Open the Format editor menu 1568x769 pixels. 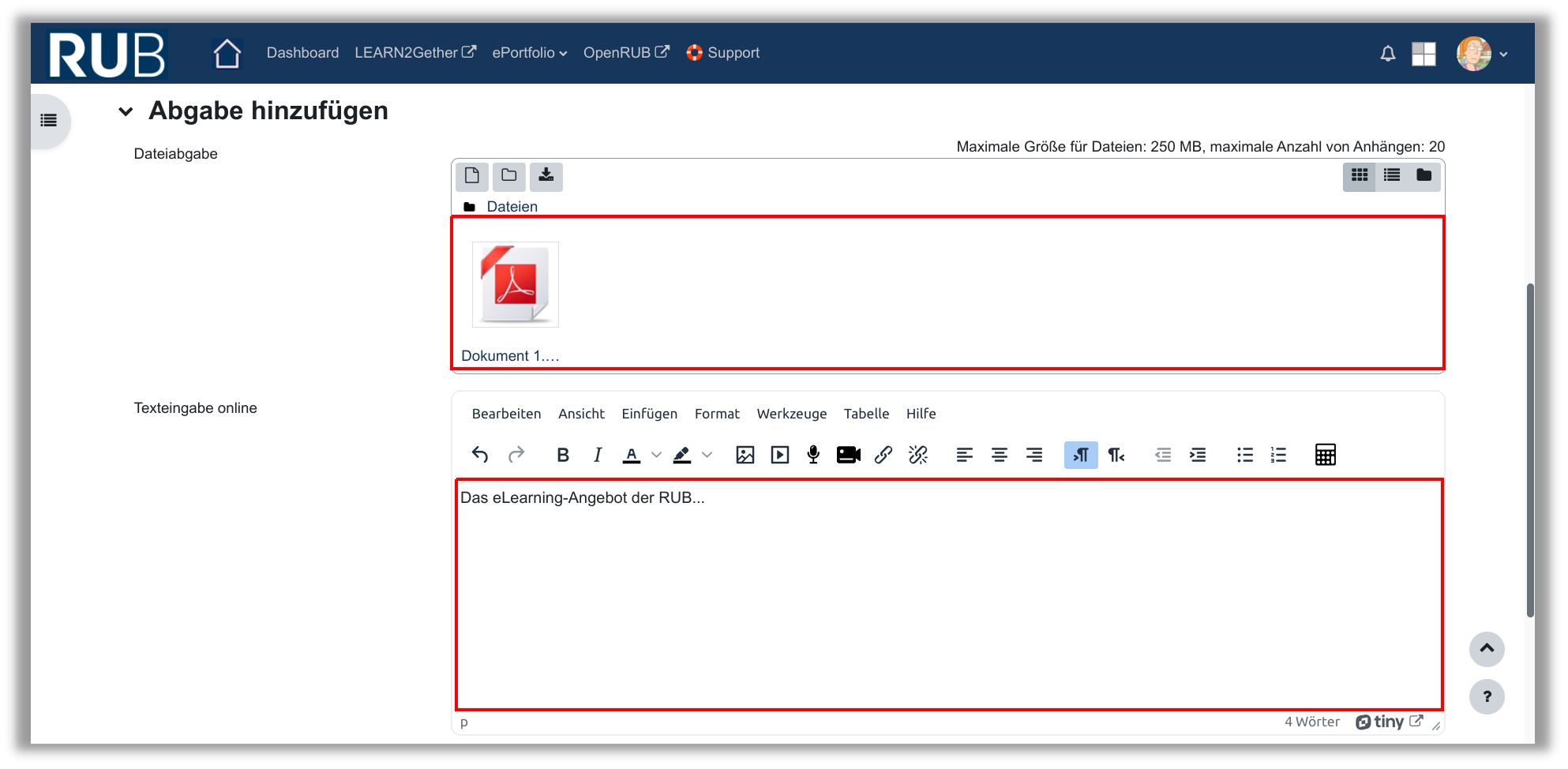pos(717,414)
